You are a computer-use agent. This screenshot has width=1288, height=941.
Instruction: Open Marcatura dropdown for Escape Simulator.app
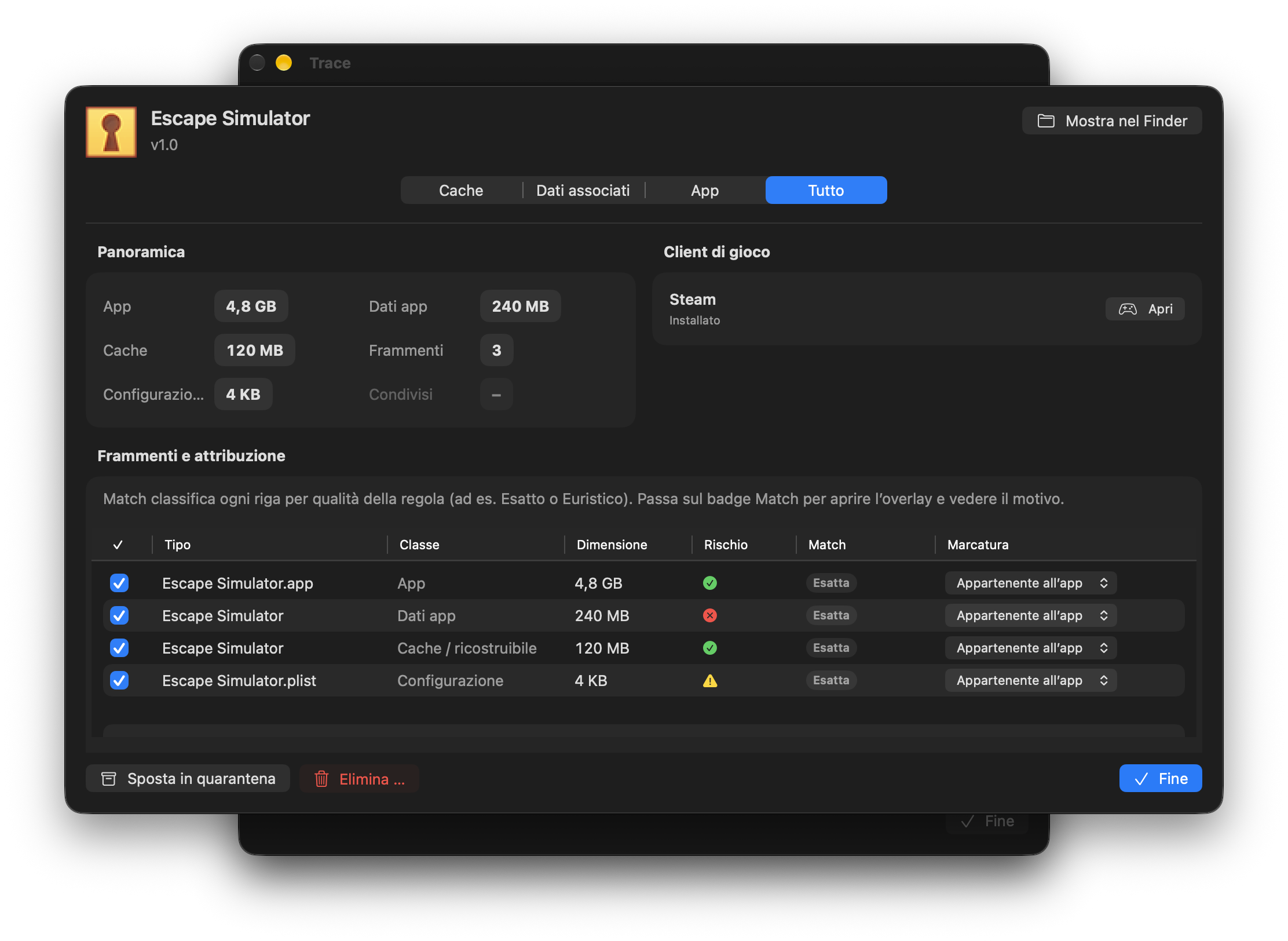[x=1030, y=583]
